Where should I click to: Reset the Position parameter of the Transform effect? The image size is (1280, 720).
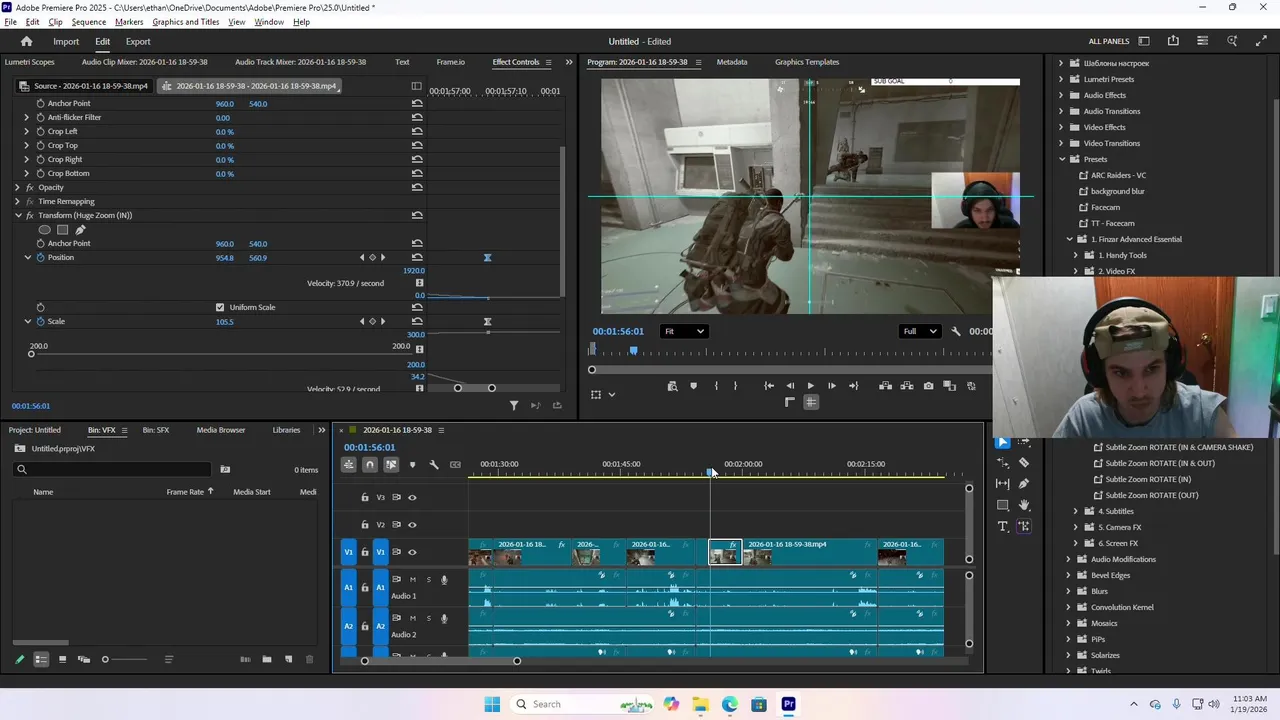coord(417,258)
